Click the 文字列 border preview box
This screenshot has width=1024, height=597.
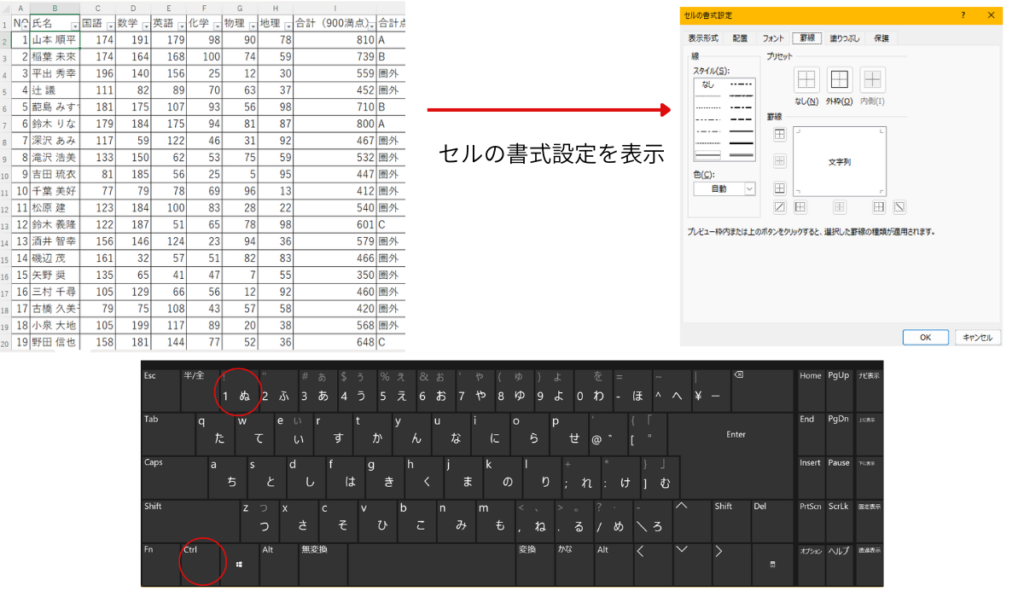pyautogui.click(x=838, y=161)
